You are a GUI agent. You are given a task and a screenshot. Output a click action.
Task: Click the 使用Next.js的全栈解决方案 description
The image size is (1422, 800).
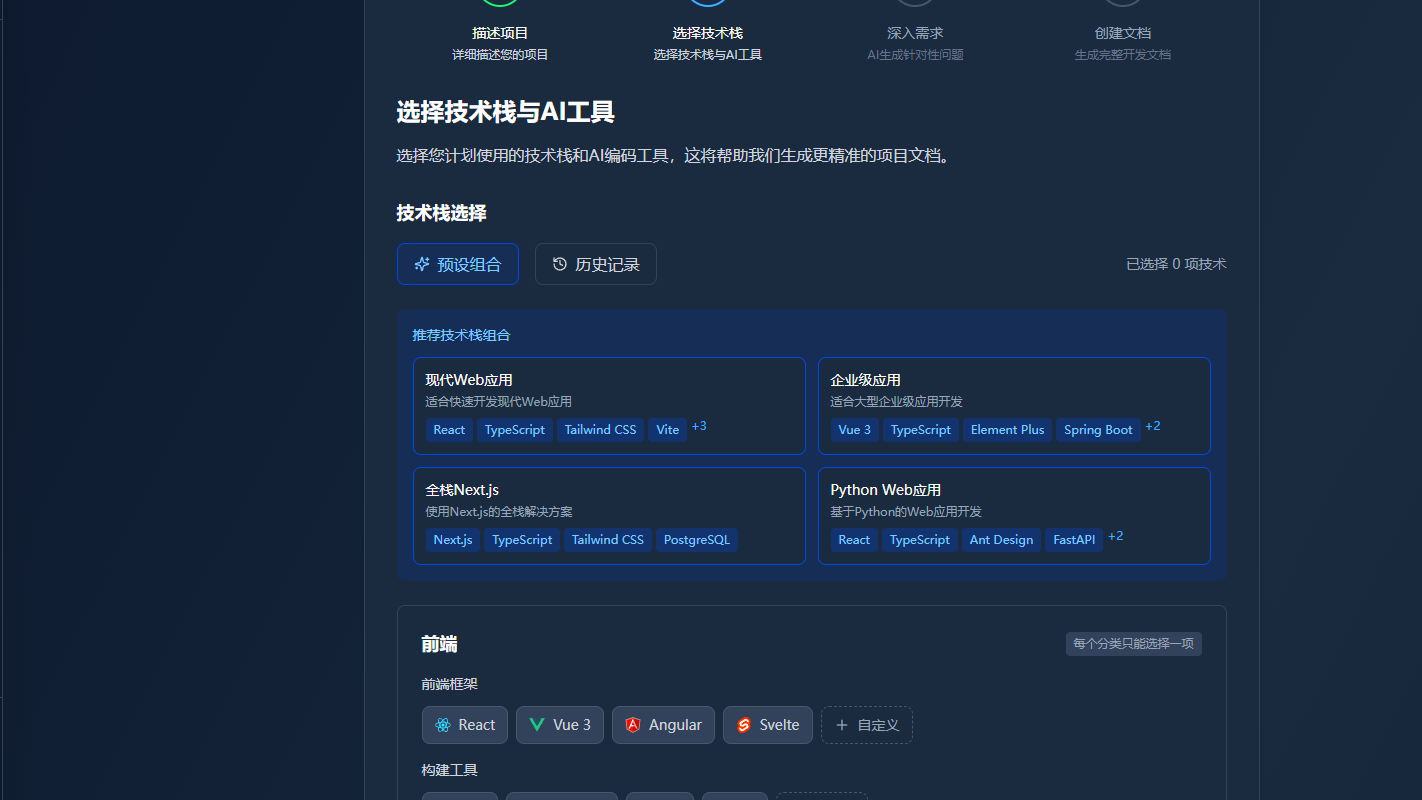click(x=499, y=512)
